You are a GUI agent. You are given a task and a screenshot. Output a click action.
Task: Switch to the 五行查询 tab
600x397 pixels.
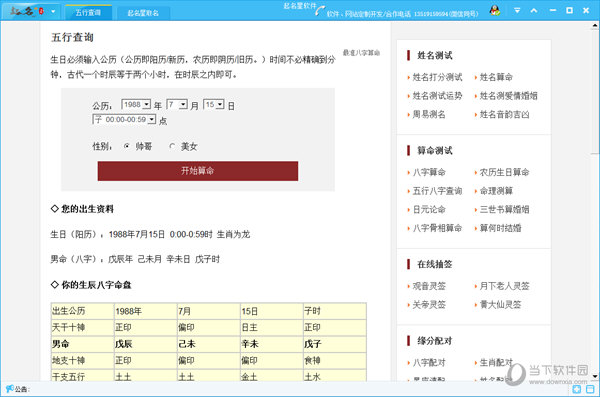tap(88, 13)
